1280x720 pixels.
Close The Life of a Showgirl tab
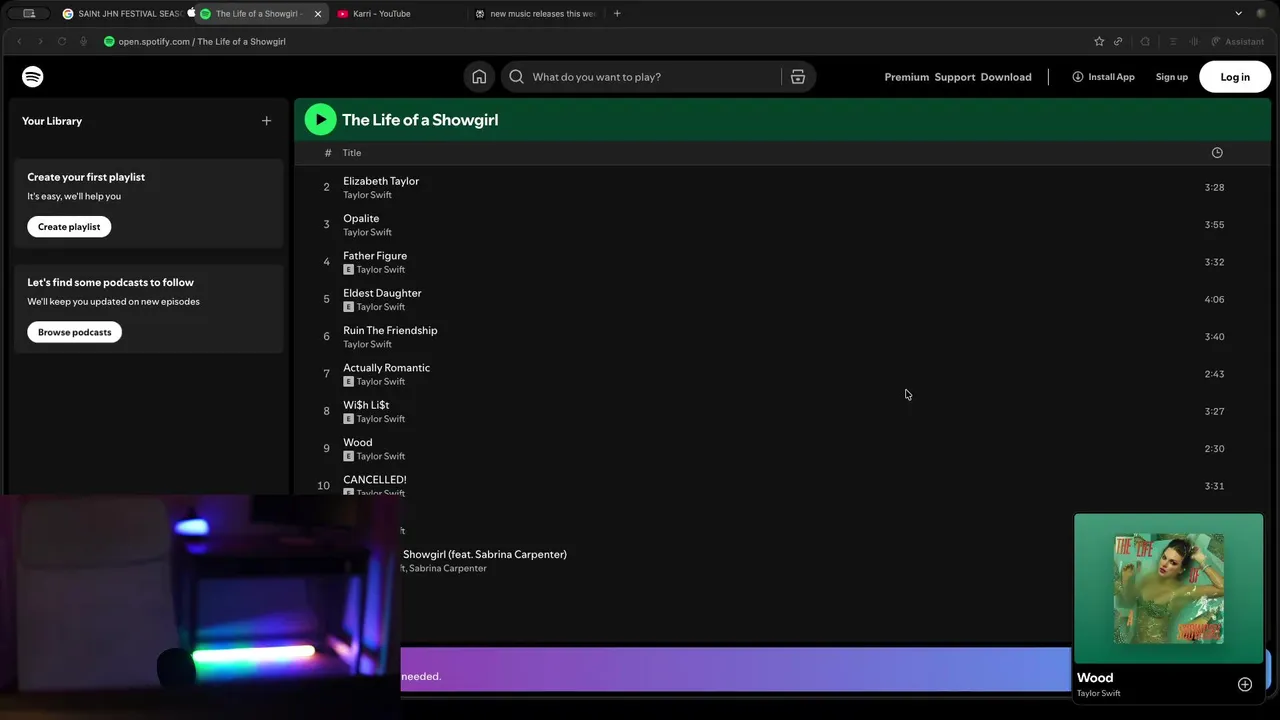(318, 14)
